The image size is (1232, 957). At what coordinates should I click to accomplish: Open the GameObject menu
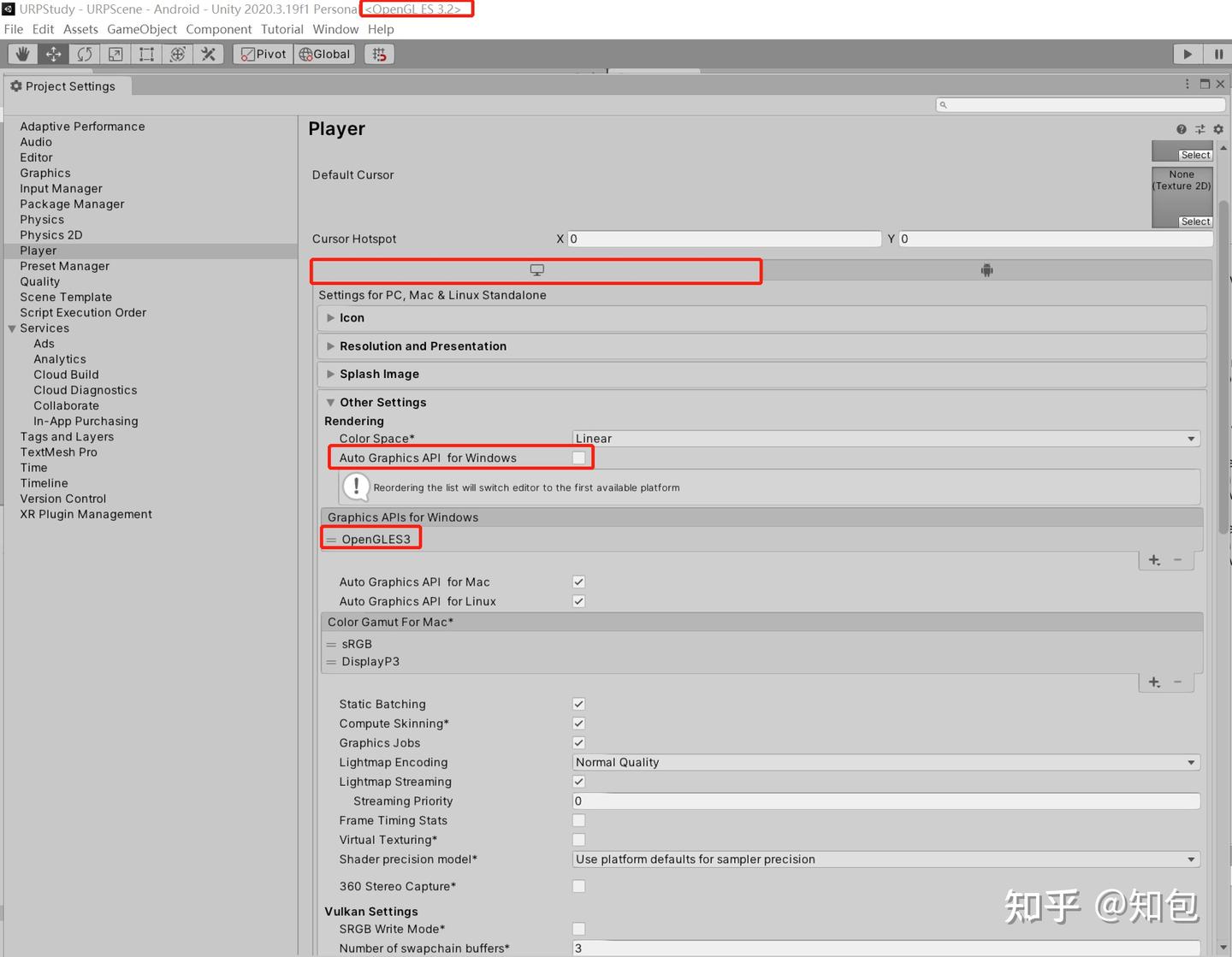click(142, 29)
